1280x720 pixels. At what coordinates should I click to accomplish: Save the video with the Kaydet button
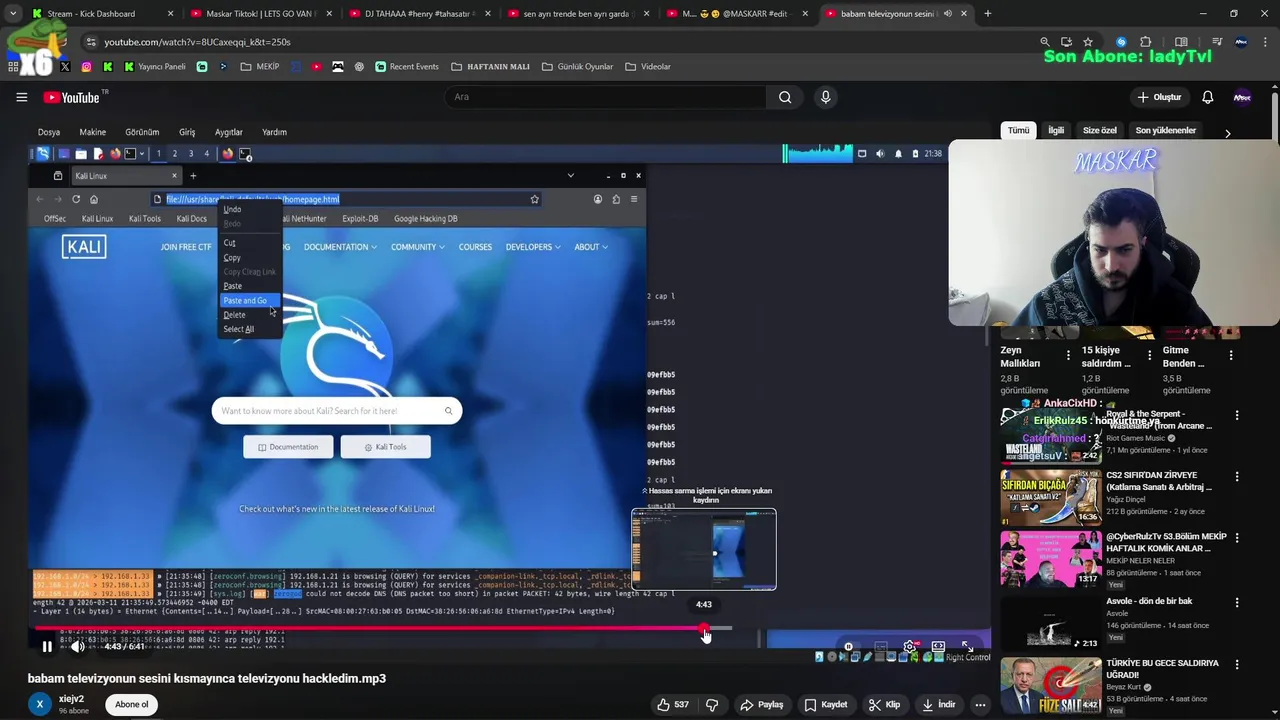point(826,704)
